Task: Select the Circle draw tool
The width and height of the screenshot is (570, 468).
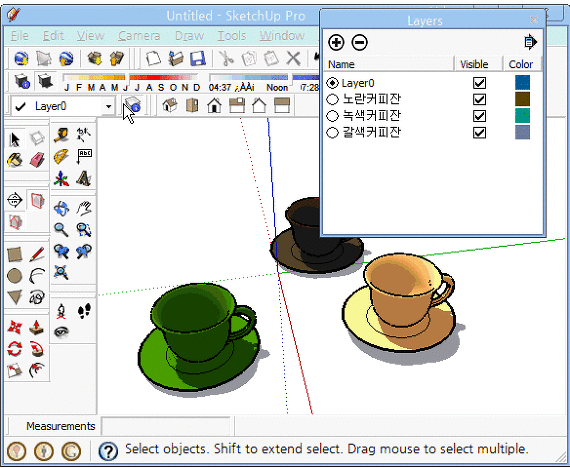Action: [15, 276]
